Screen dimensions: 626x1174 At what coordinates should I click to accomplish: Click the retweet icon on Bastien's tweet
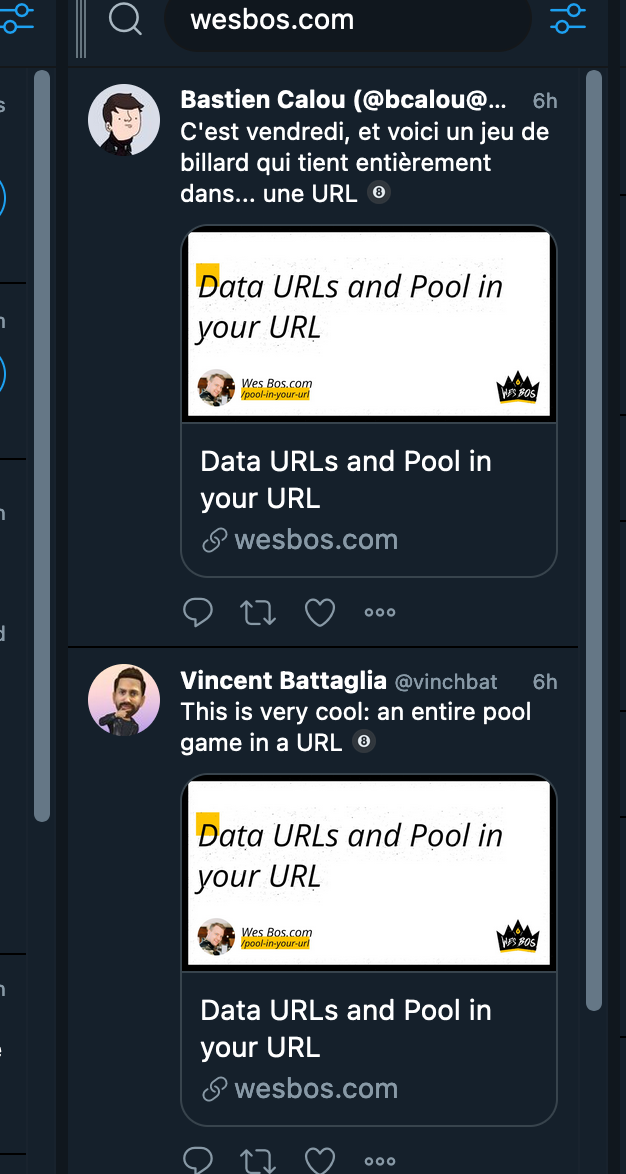pos(258,611)
